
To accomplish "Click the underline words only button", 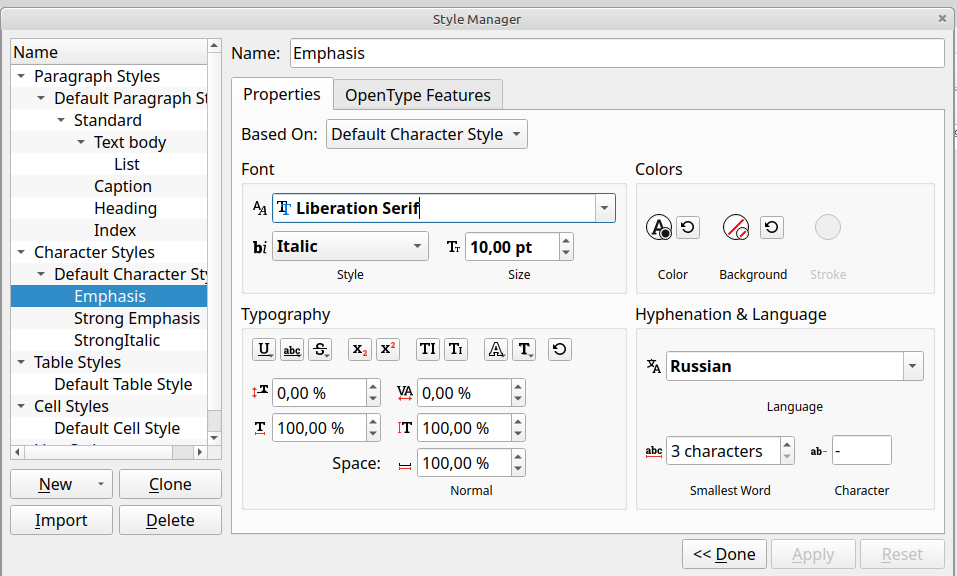I will pyautogui.click(x=292, y=349).
